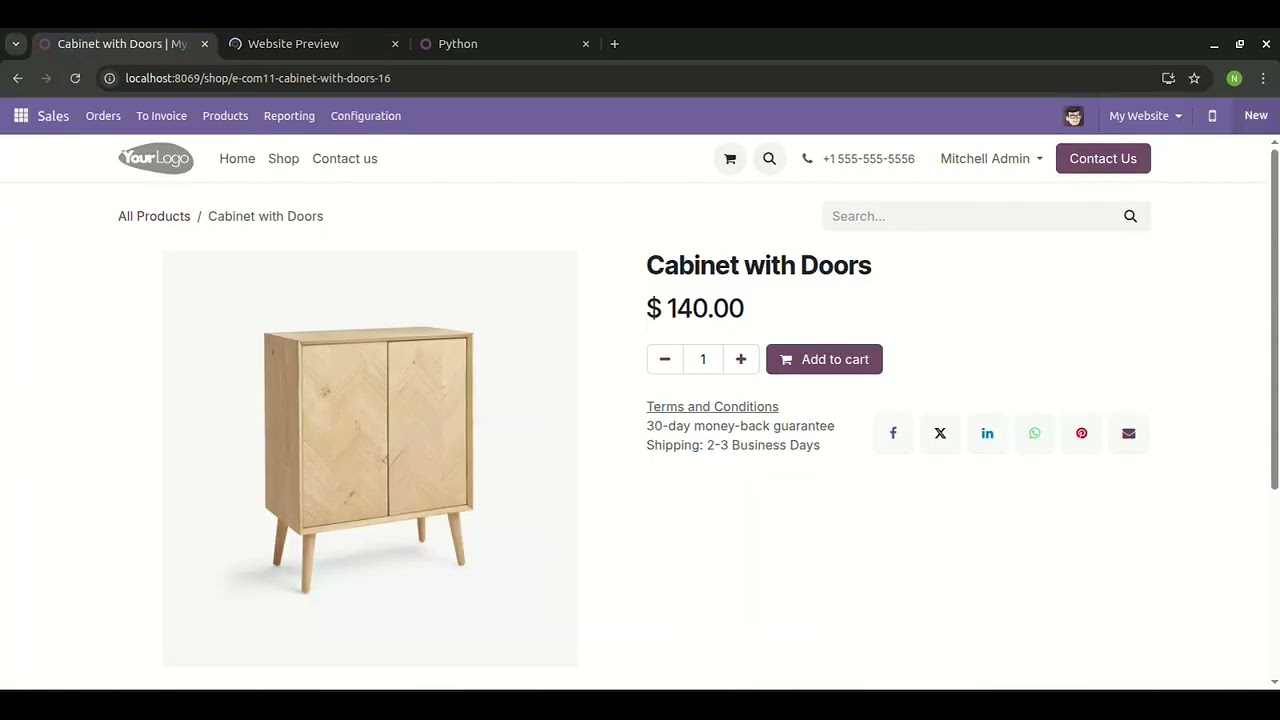Open the Chrome profile avatar
This screenshot has height=720, width=1280.
pyautogui.click(x=1234, y=78)
